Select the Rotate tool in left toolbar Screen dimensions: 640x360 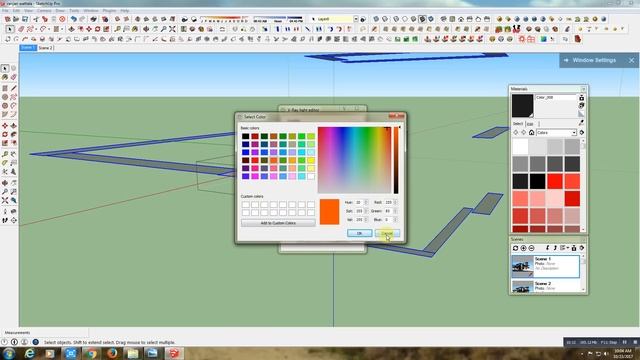point(5,134)
